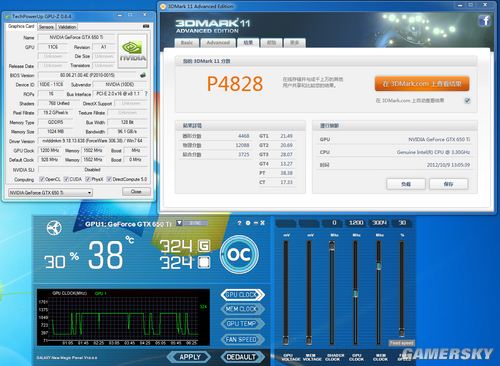
Task: Click the GPU CLOCK slider handle
Action: pos(355,293)
